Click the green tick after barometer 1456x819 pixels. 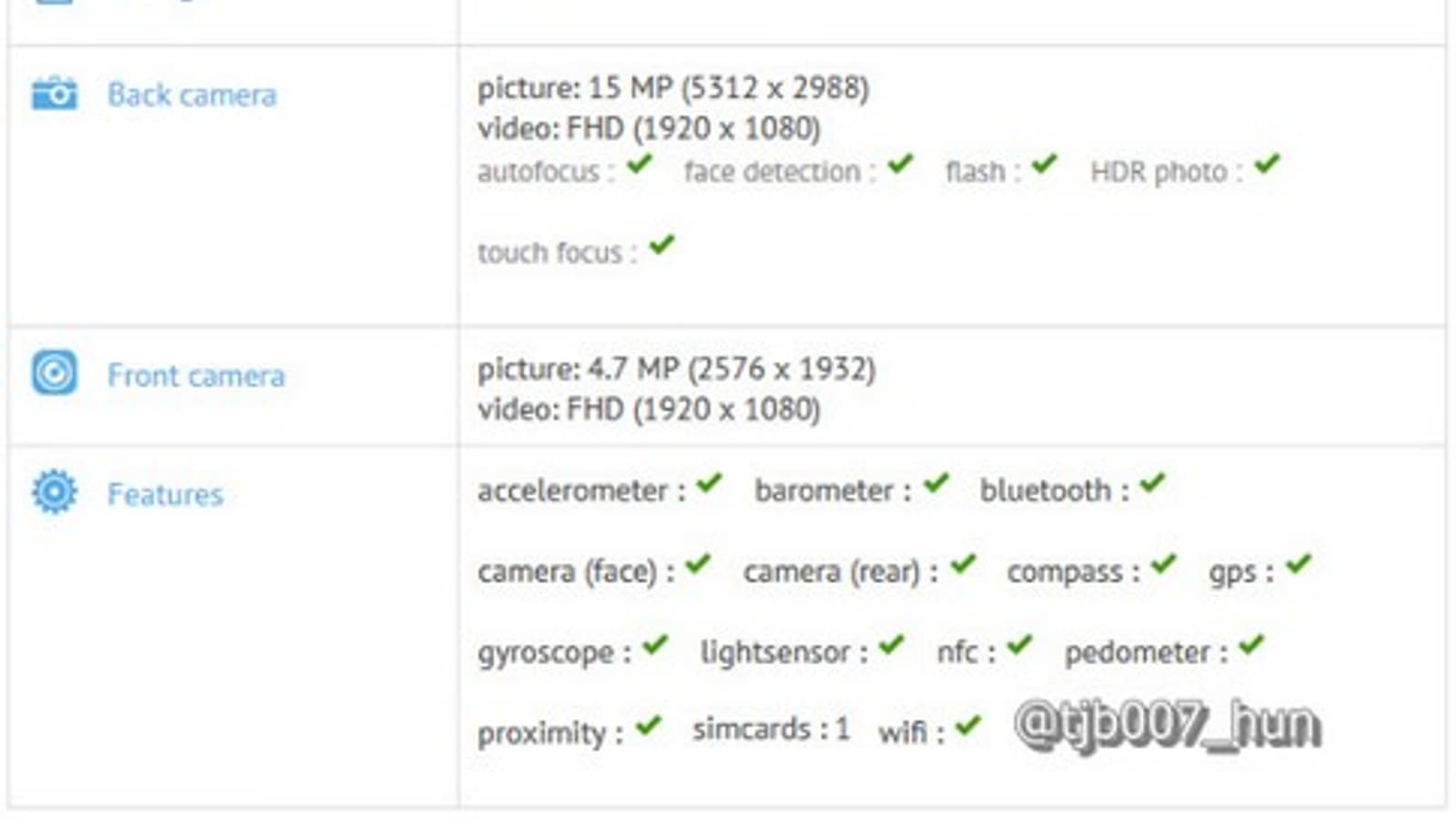point(935,483)
